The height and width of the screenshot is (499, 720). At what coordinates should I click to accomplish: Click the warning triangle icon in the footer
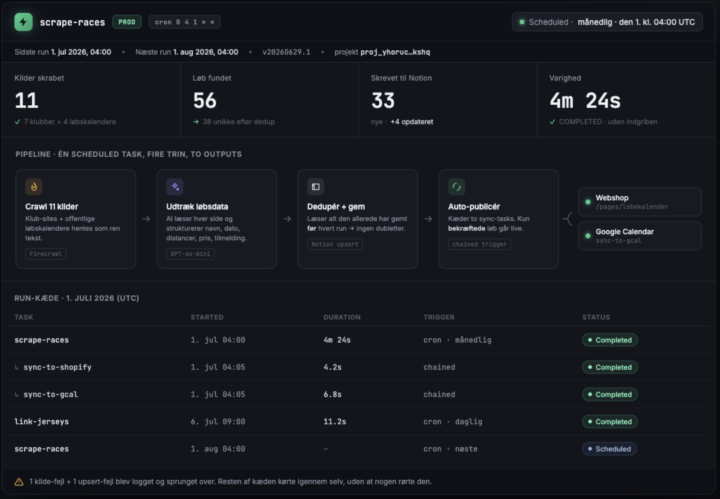19,482
